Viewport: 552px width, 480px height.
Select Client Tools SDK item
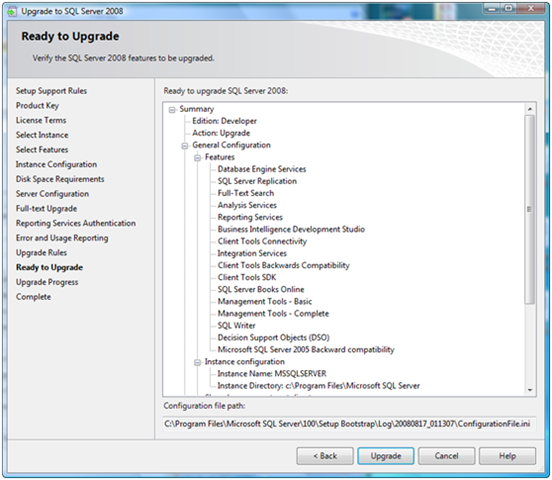[x=247, y=278]
